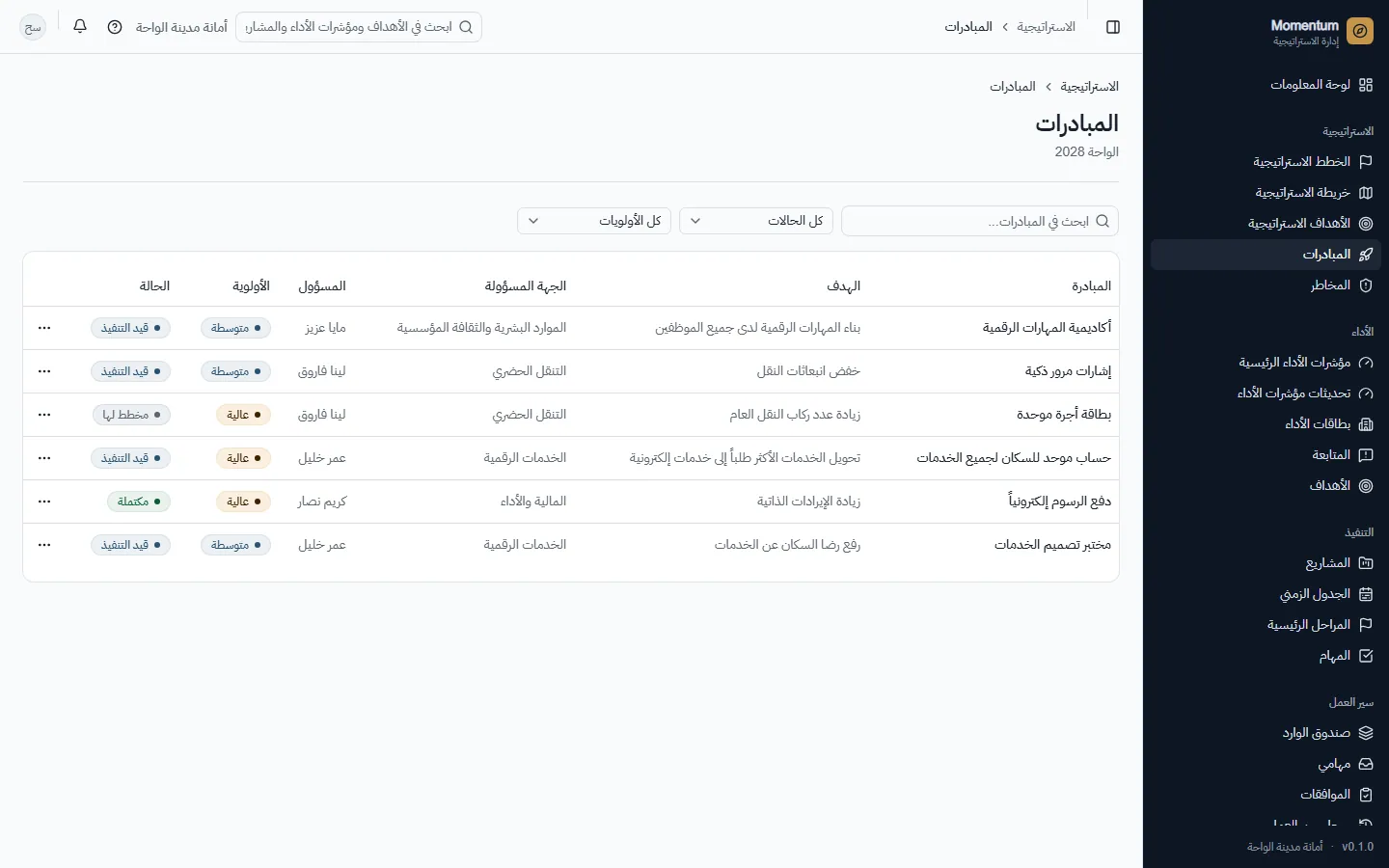
Task: Focus the global search box in top bar
Action: [x=359, y=27]
